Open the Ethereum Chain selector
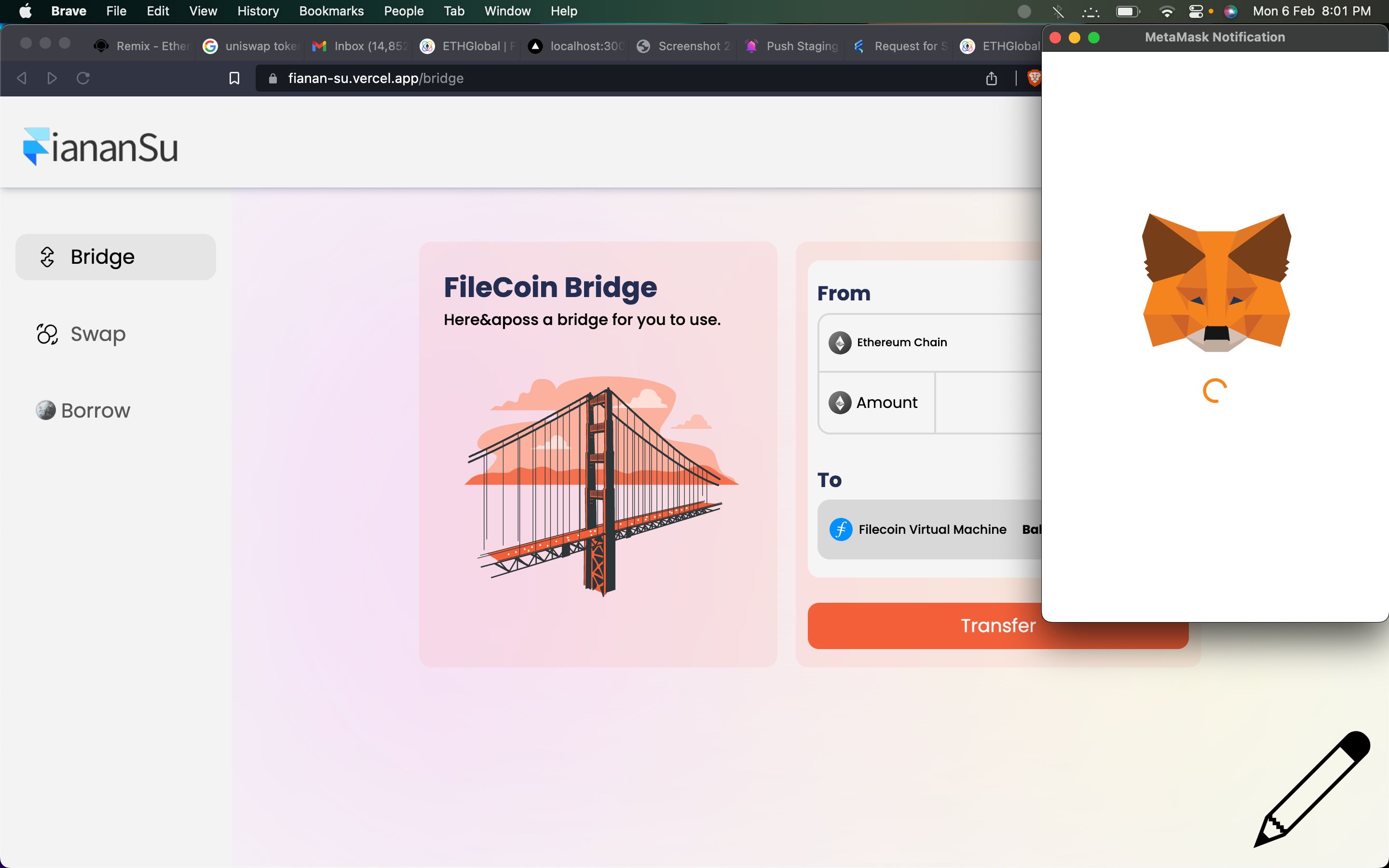 coord(930,342)
